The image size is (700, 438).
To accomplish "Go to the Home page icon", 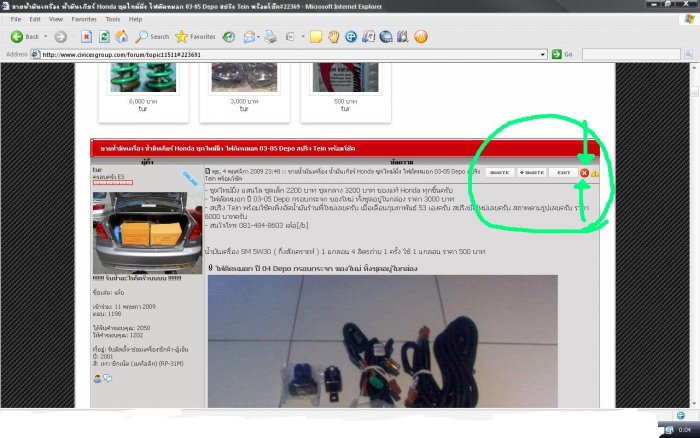I will [121, 37].
